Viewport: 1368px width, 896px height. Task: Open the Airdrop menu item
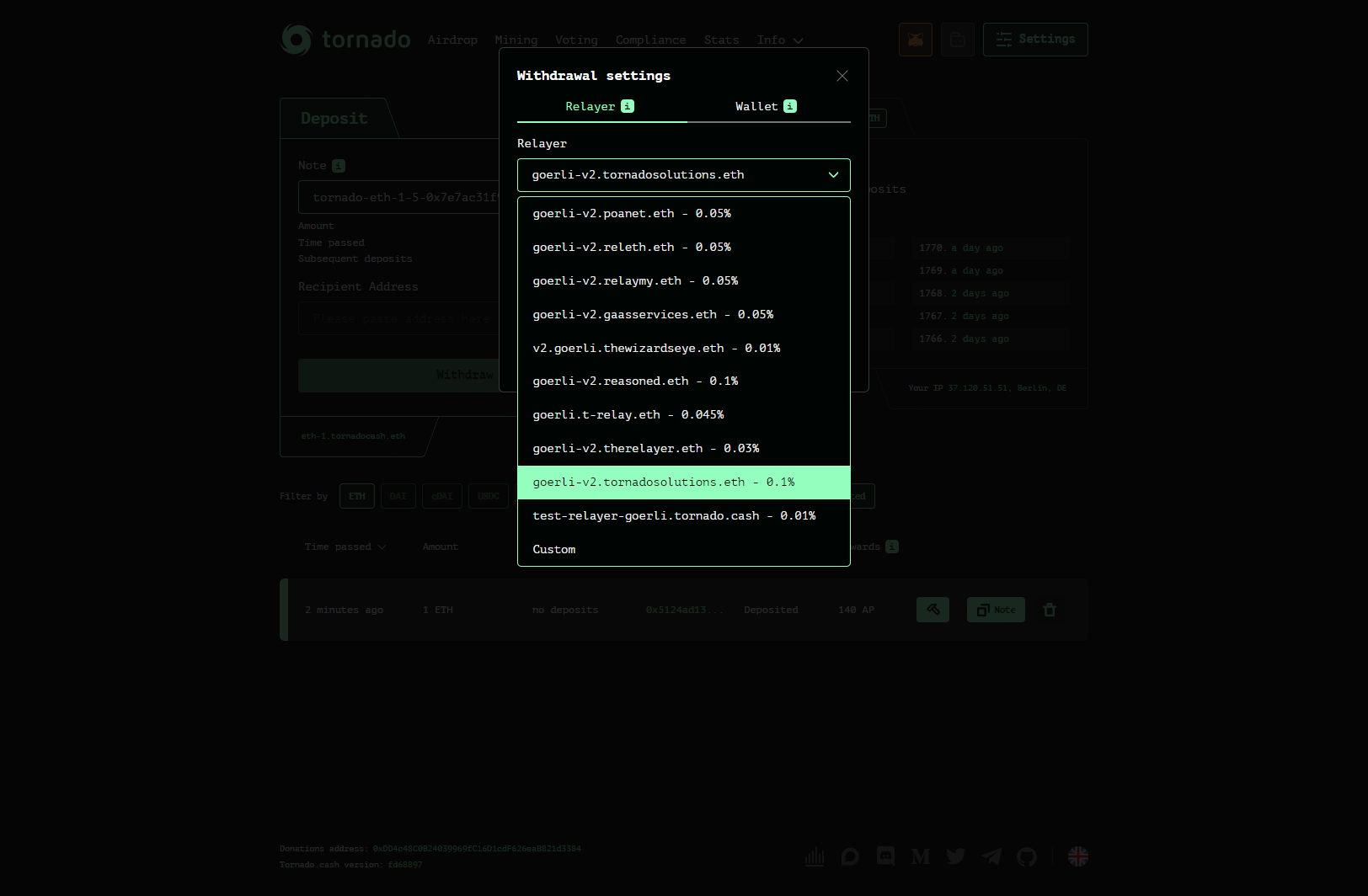(452, 40)
